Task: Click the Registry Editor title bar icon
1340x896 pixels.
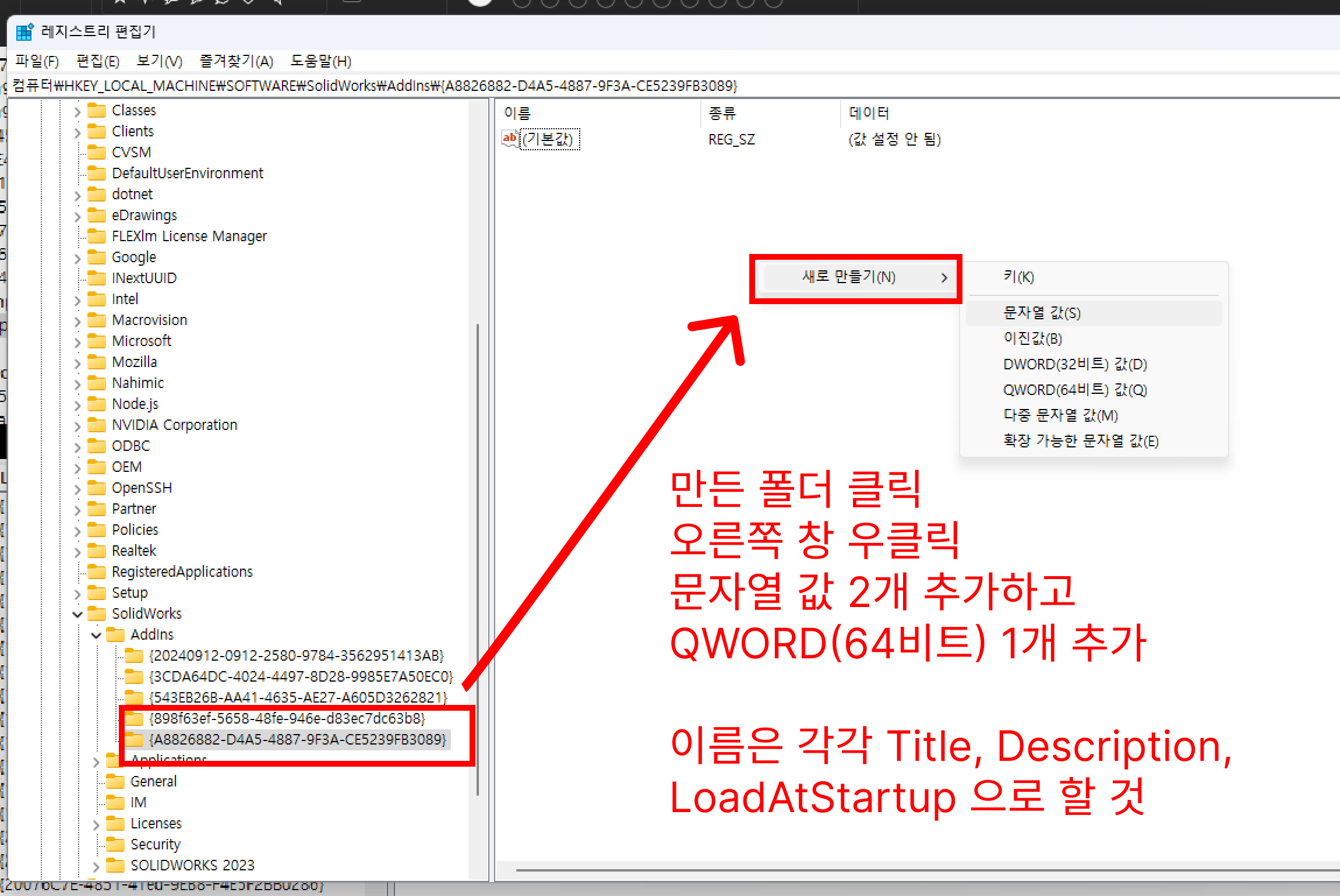Action: (x=24, y=32)
